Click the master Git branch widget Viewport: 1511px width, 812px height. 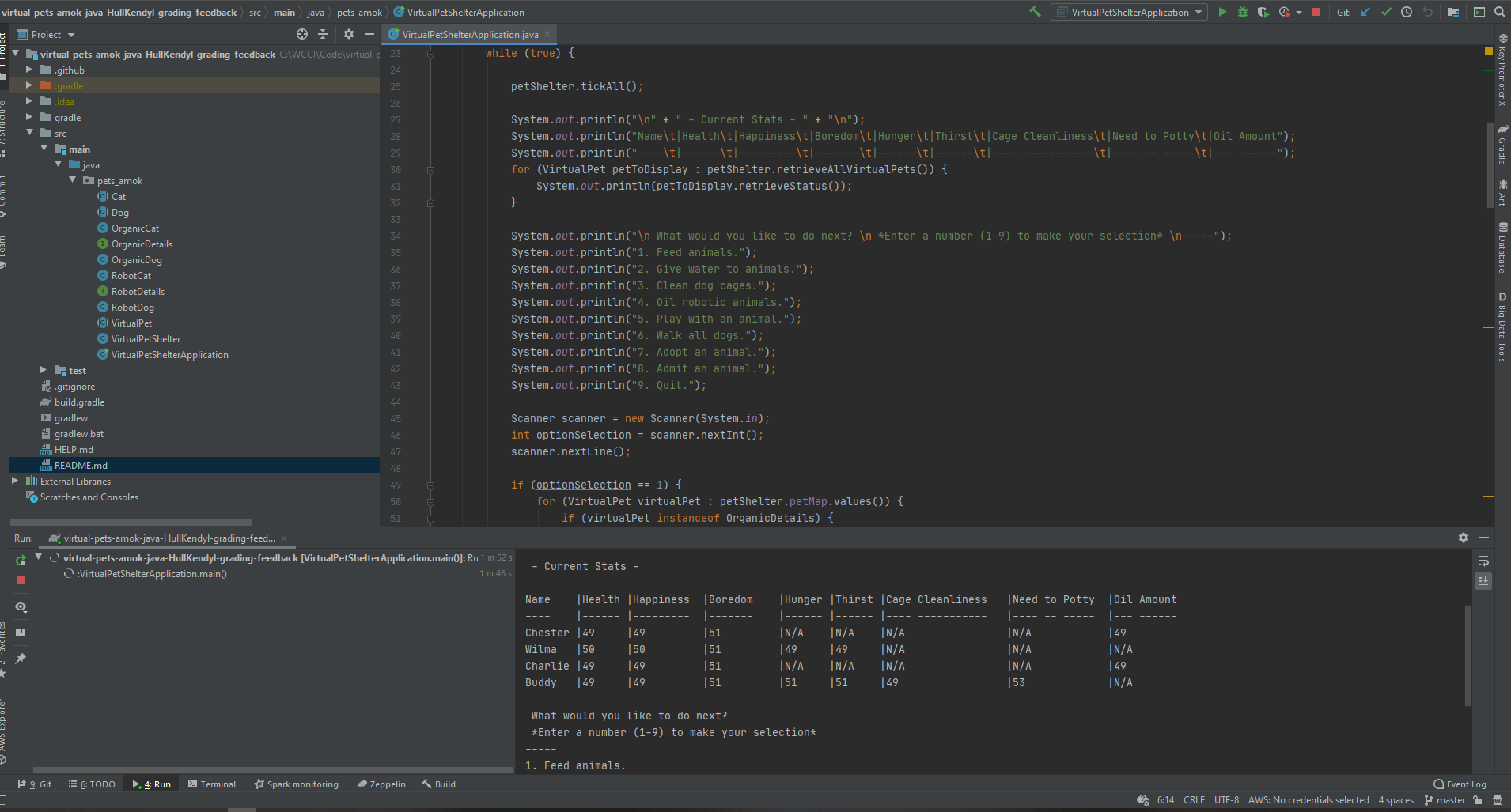1445,800
